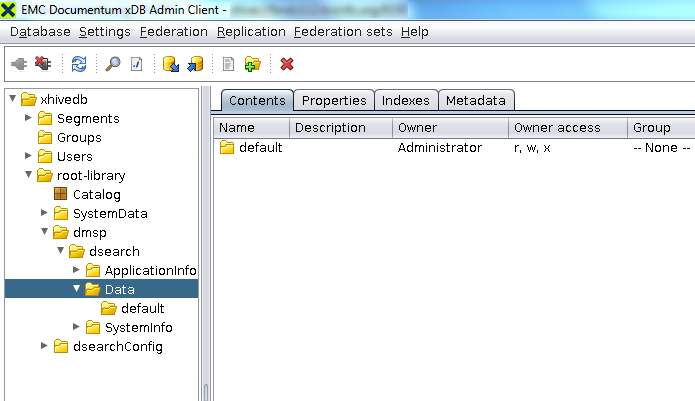This screenshot has height=401, width=695.
Task: Open the Database menu
Action: tap(40, 32)
